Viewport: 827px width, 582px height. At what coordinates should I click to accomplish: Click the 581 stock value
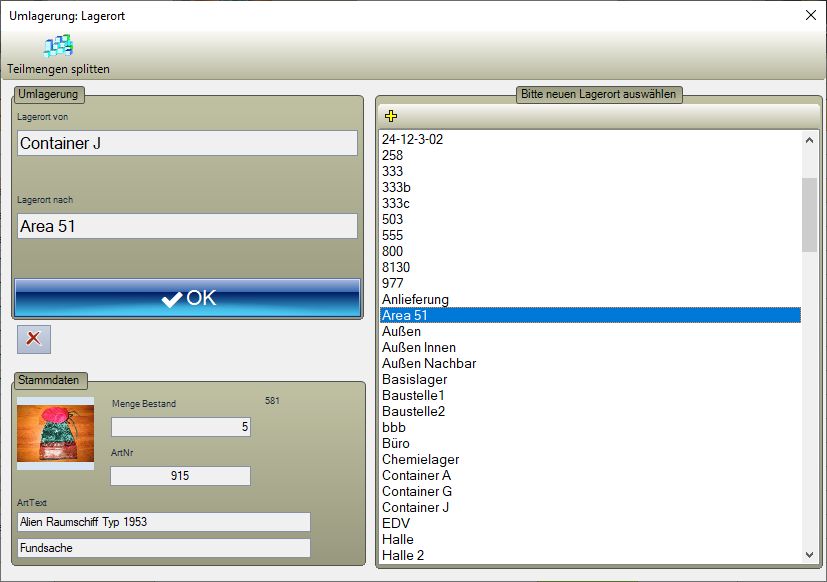pyautogui.click(x=272, y=400)
